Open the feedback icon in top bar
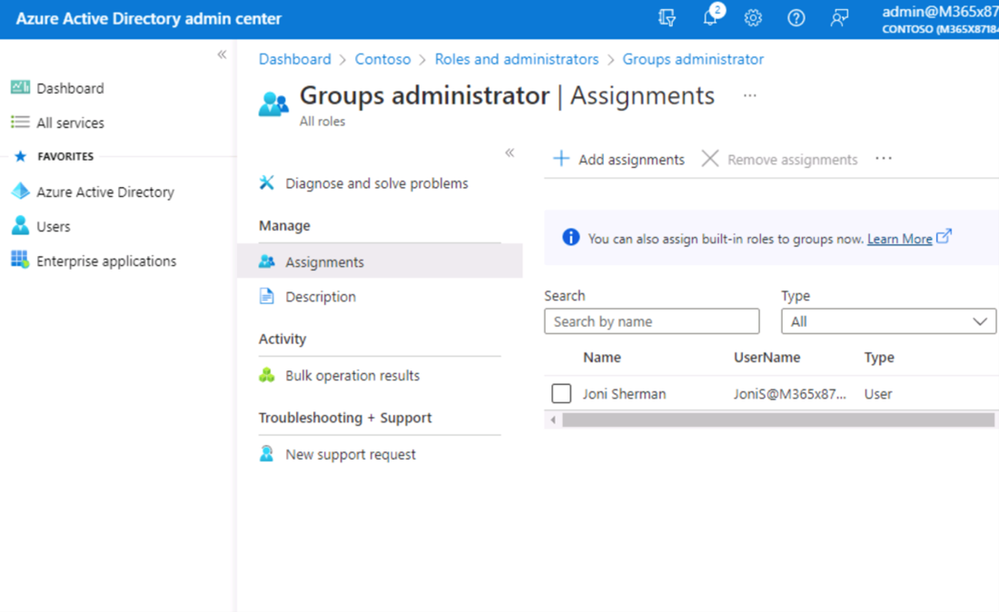The image size is (999, 612). pos(839,18)
